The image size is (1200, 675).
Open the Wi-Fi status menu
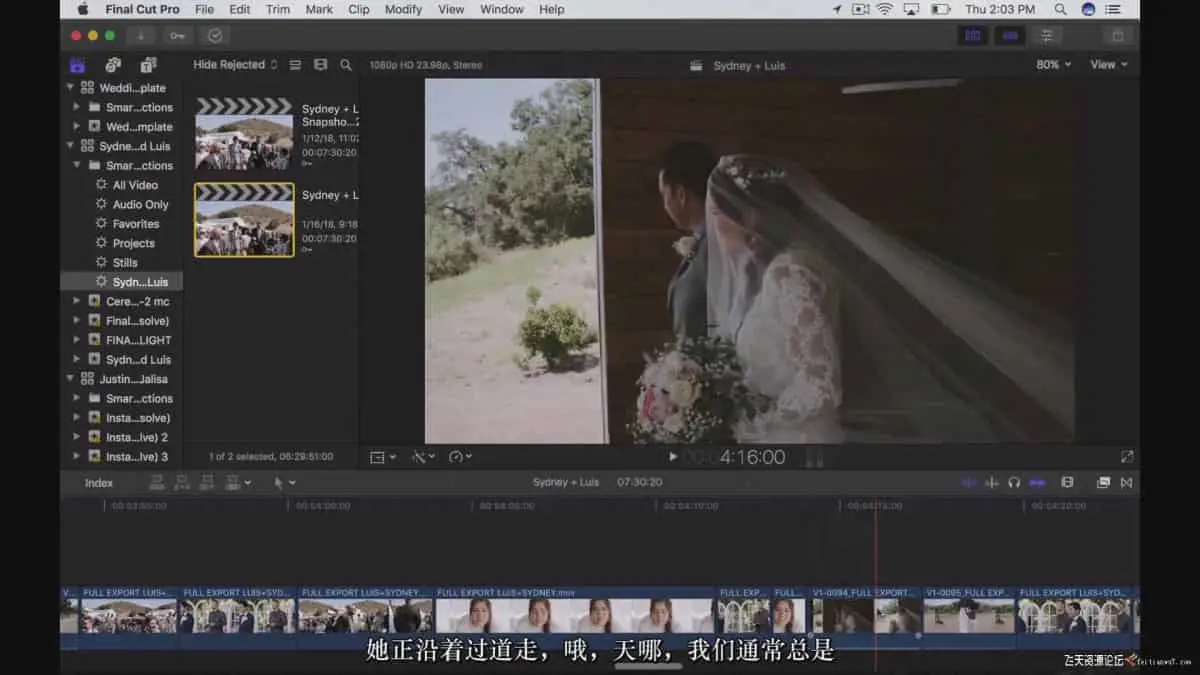pos(885,9)
